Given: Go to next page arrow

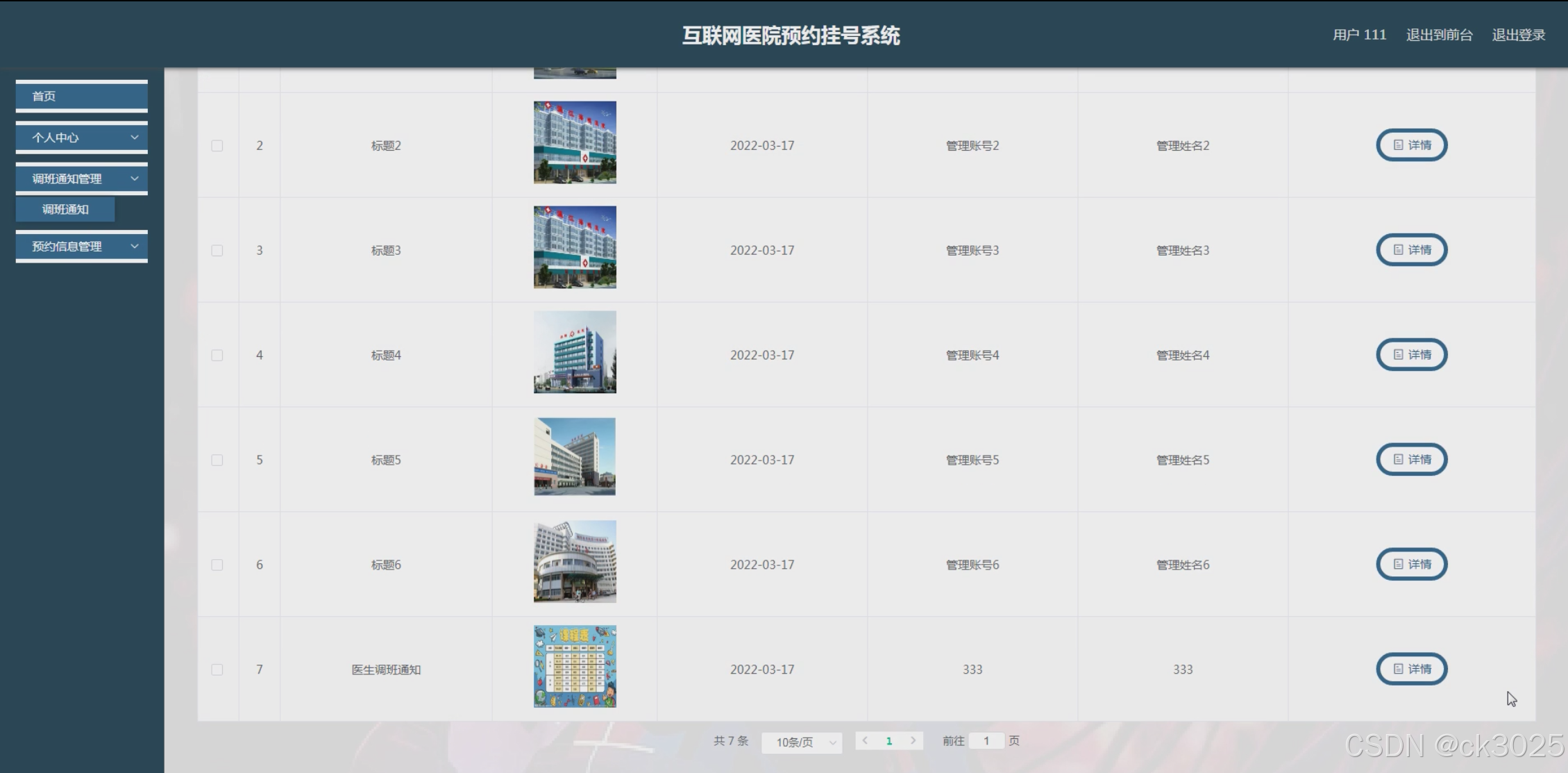Looking at the screenshot, I should [913, 741].
